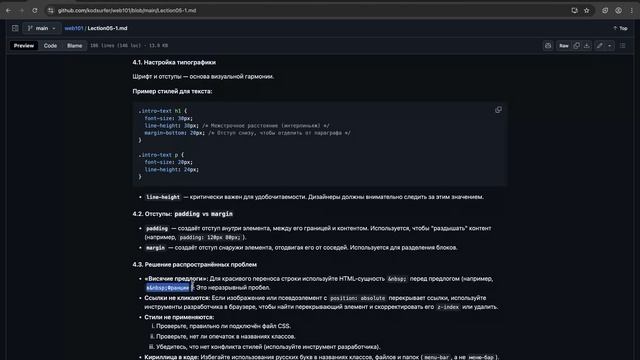The width and height of the screenshot is (640, 360).
Task: Click the address bar URL
Action: click(127, 11)
